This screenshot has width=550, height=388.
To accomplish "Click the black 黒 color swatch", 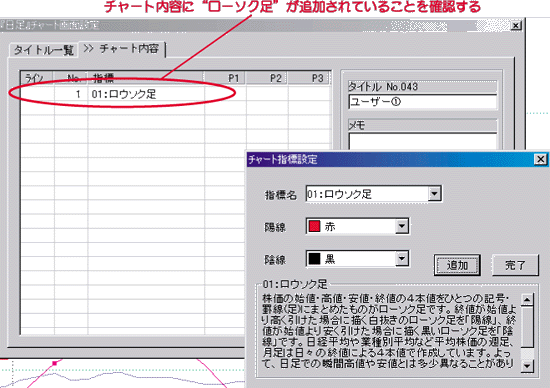I will pos(314,259).
